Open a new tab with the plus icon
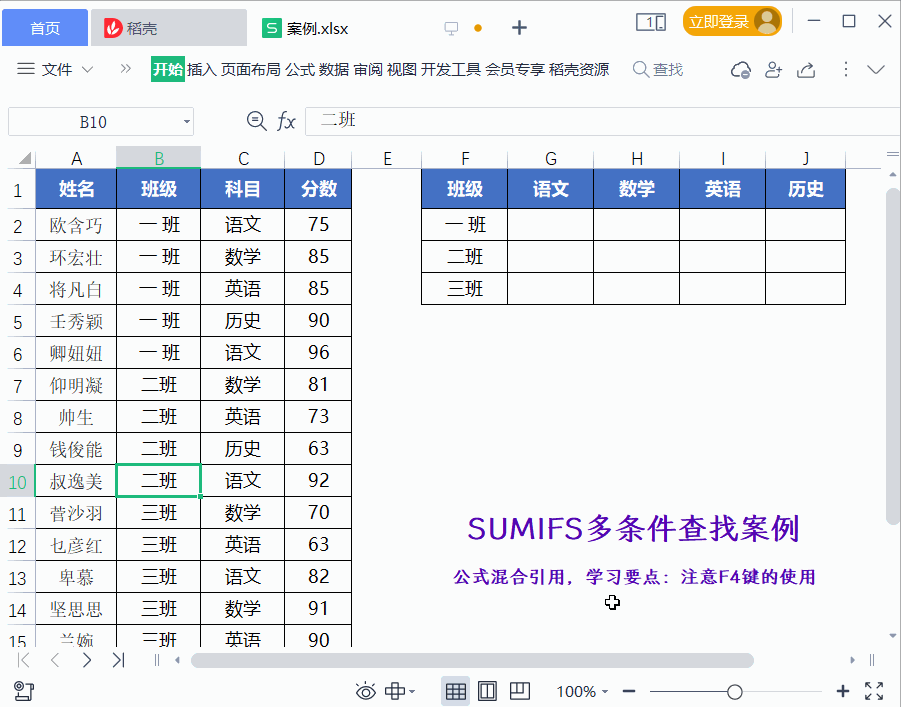 (519, 28)
